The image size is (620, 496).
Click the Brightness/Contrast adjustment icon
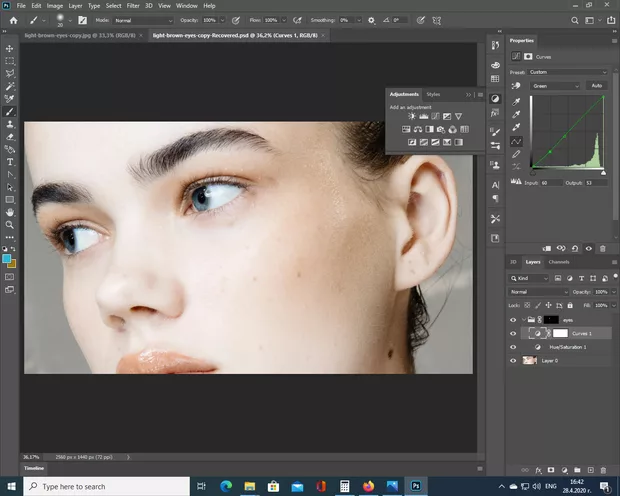(411, 116)
